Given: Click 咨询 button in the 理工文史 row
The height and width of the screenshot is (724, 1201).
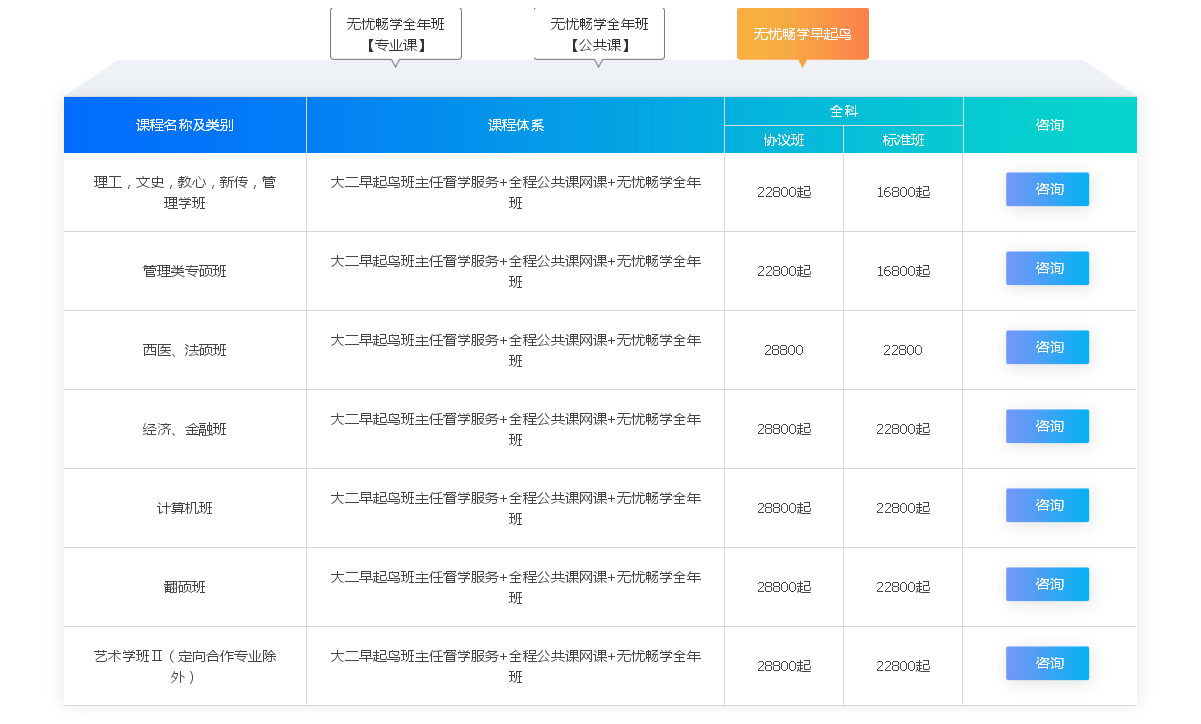Looking at the screenshot, I should pyautogui.click(x=1047, y=189).
